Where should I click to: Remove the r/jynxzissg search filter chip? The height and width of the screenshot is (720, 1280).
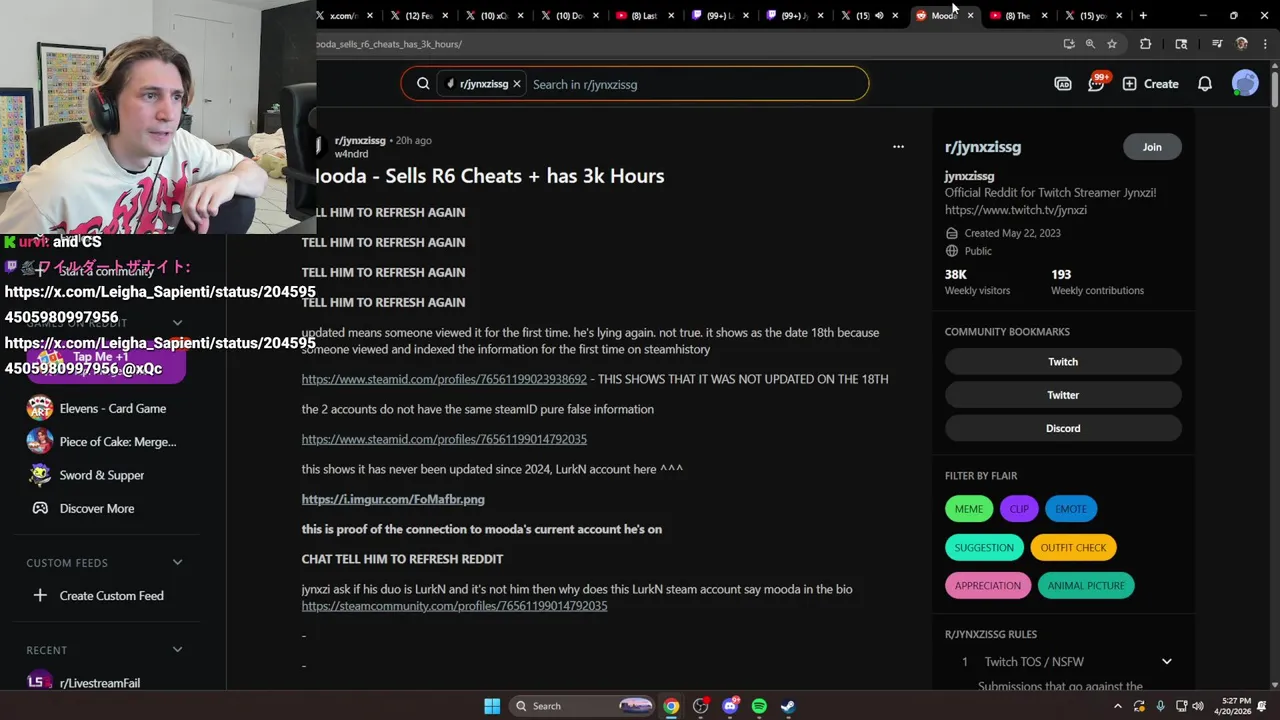pos(517,84)
